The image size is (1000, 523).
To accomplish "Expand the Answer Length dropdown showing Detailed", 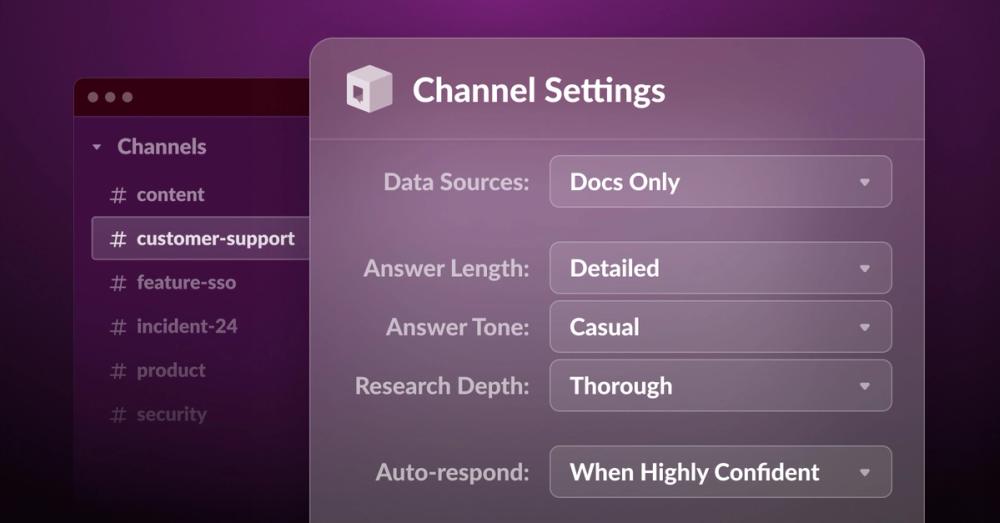I will coord(721,268).
